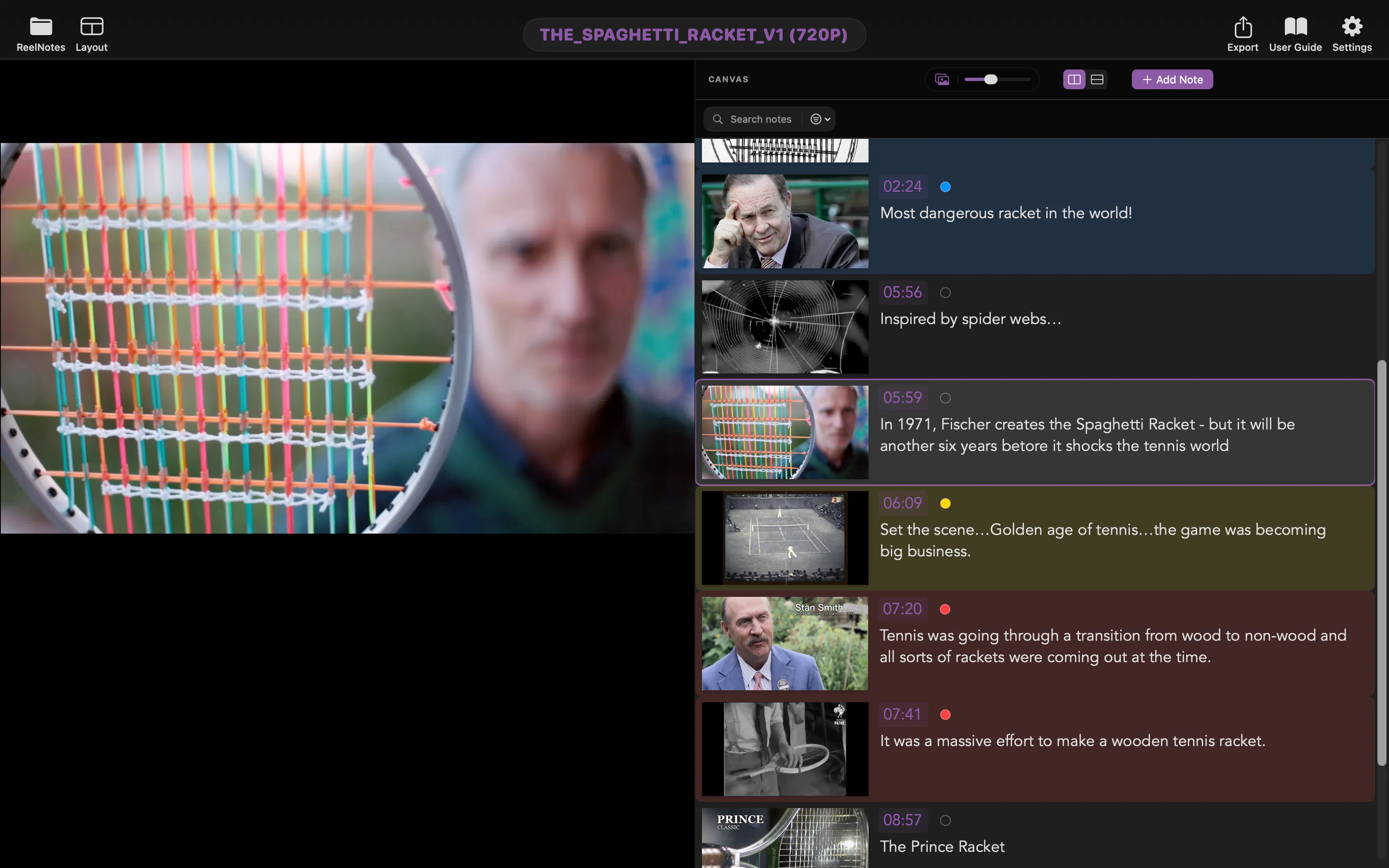The width and height of the screenshot is (1389, 868).
Task: Select the wooden racket making thumbnail
Action: (785, 749)
